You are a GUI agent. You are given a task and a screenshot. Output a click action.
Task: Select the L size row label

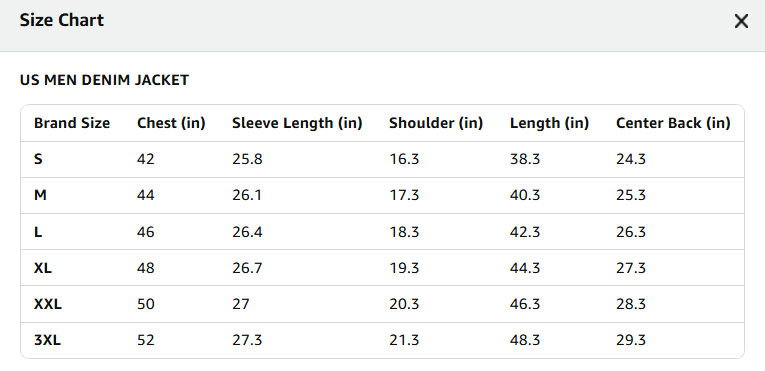(x=38, y=231)
